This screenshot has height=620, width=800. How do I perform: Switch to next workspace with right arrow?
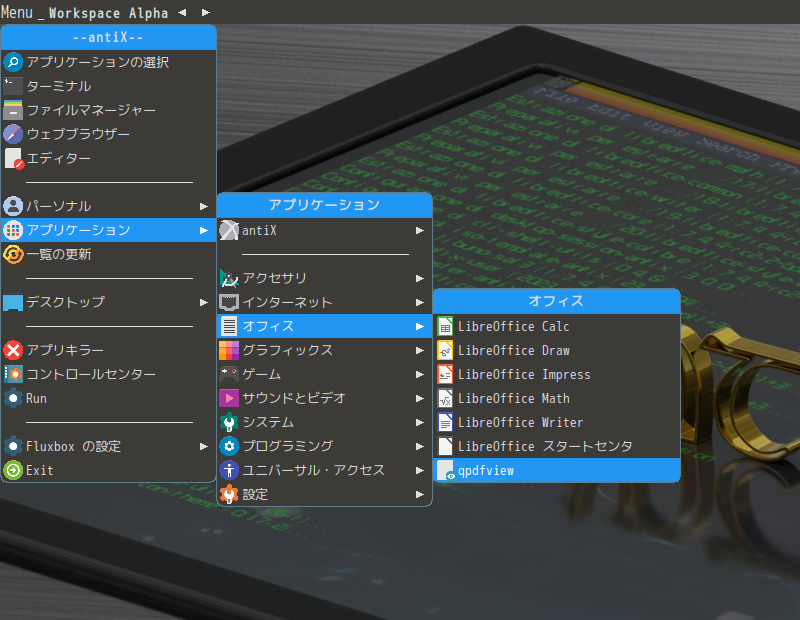point(206,12)
